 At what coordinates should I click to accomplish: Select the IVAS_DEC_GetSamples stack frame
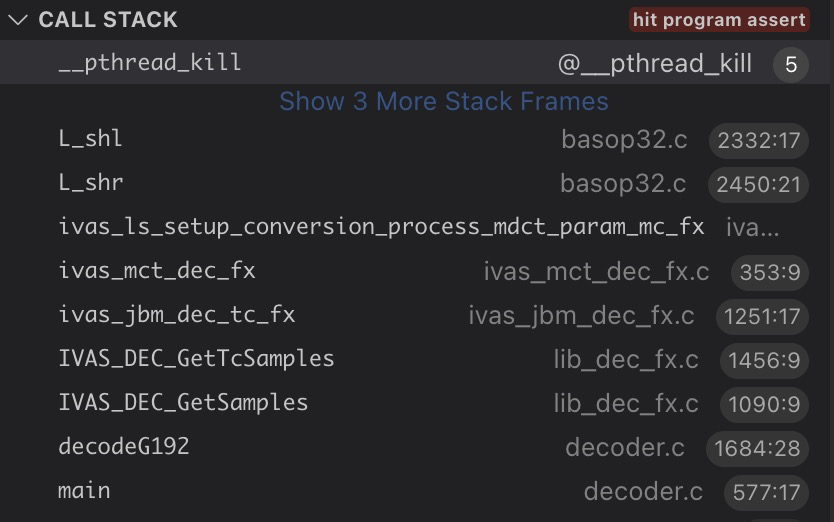183,403
